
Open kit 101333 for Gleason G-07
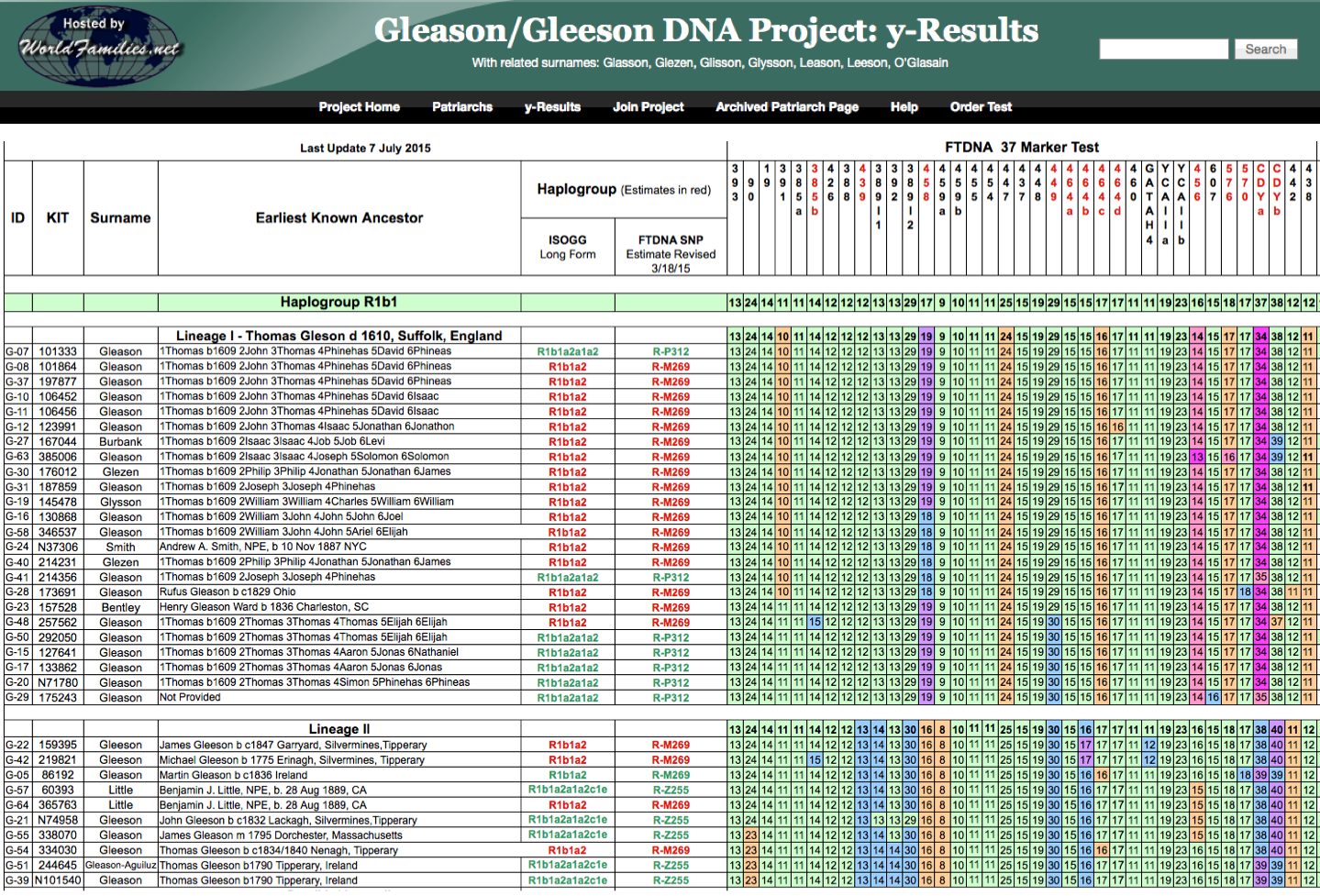(55, 351)
